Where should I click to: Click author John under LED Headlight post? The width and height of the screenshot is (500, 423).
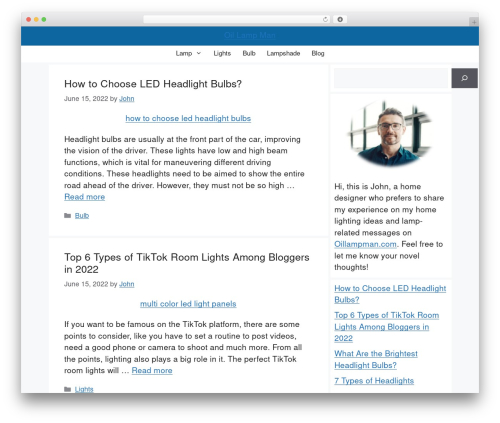(x=127, y=99)
